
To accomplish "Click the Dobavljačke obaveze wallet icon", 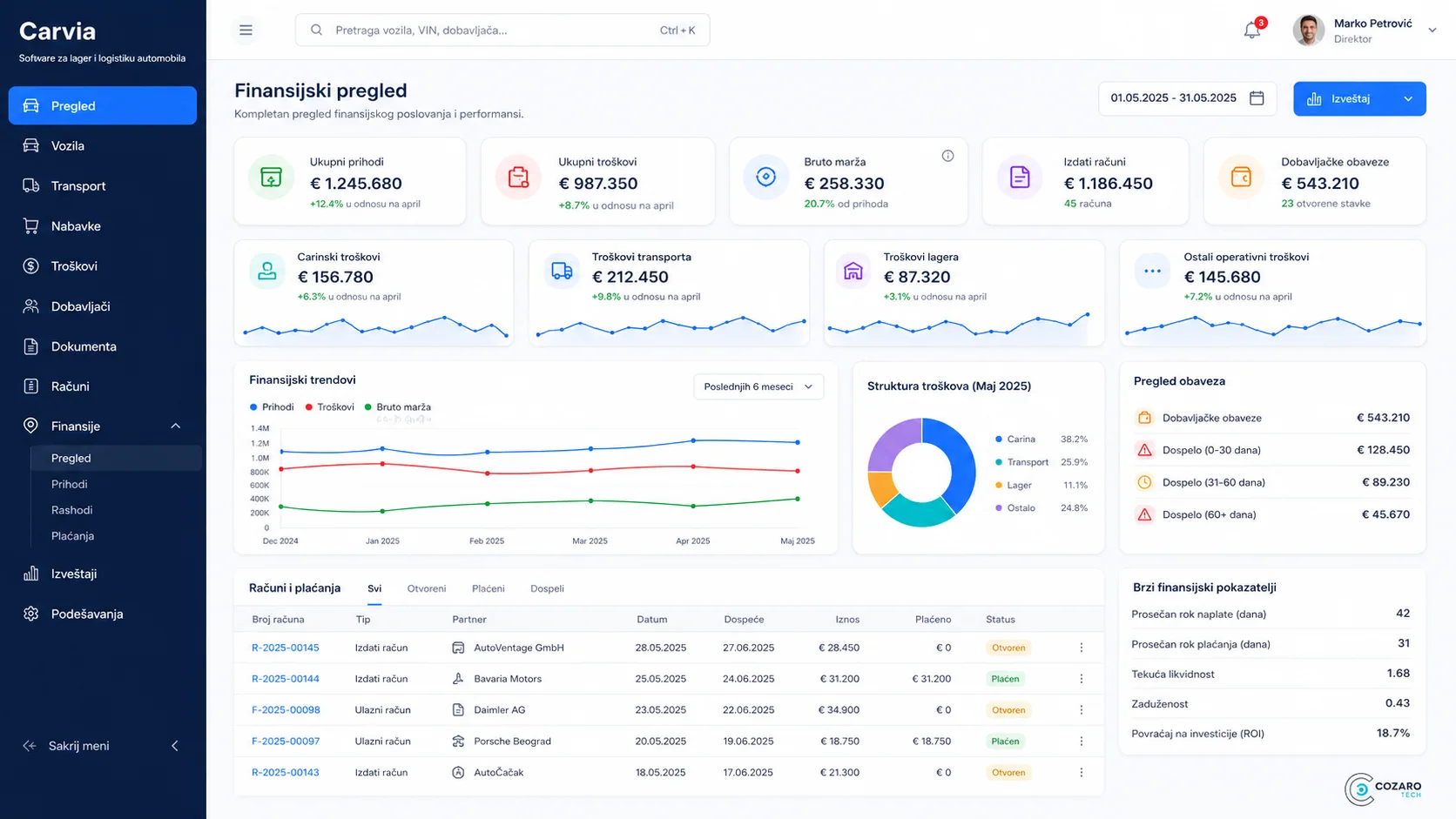I will (x=1241, y=178).
